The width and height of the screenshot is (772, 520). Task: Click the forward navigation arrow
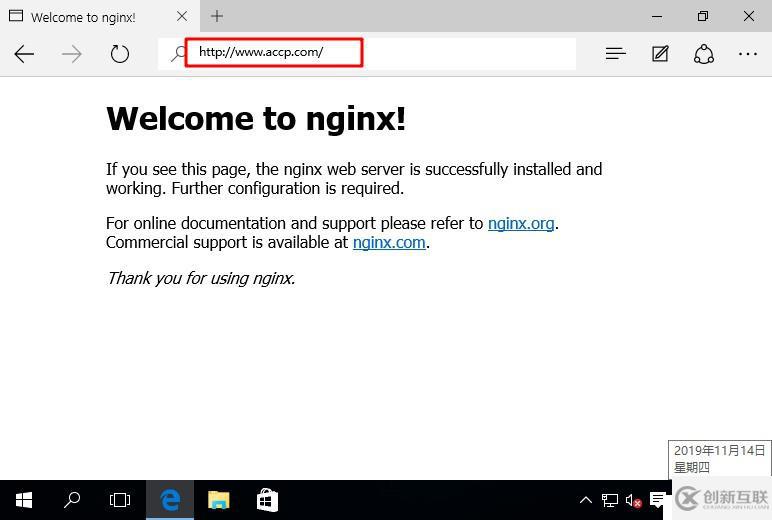[x=72, y=54]
